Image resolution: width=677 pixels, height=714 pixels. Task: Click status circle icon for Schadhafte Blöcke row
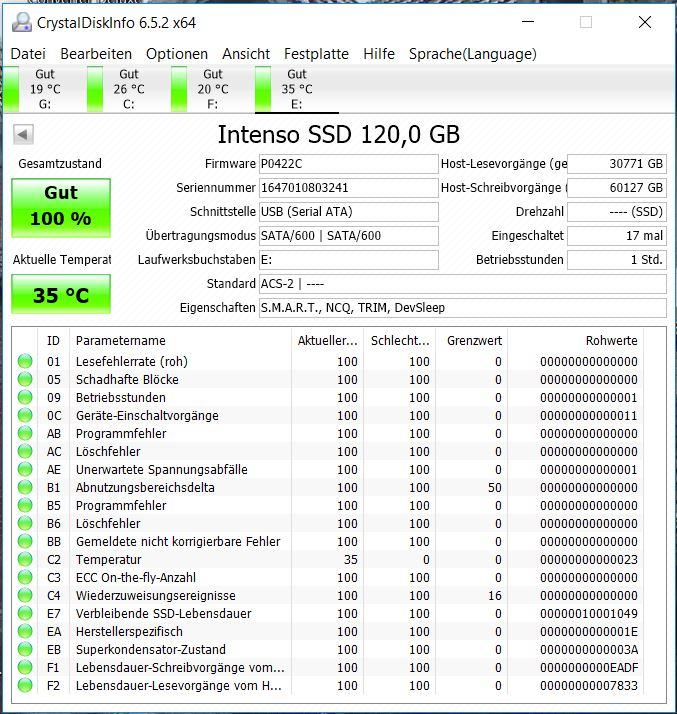(25, 379)
